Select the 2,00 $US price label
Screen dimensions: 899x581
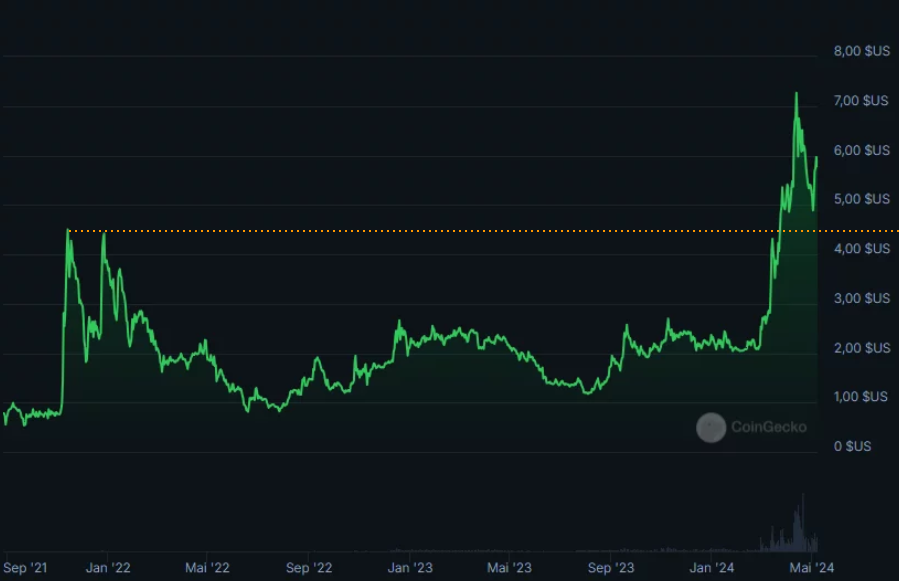pos(861,348)
